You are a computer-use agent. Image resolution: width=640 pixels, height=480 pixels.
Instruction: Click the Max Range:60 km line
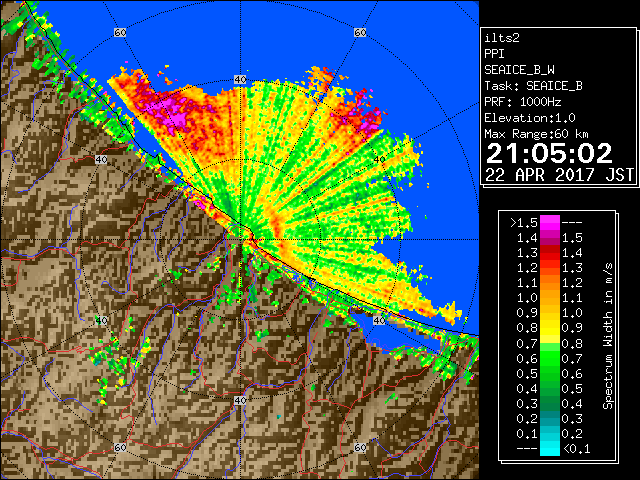tap(536, 134)
